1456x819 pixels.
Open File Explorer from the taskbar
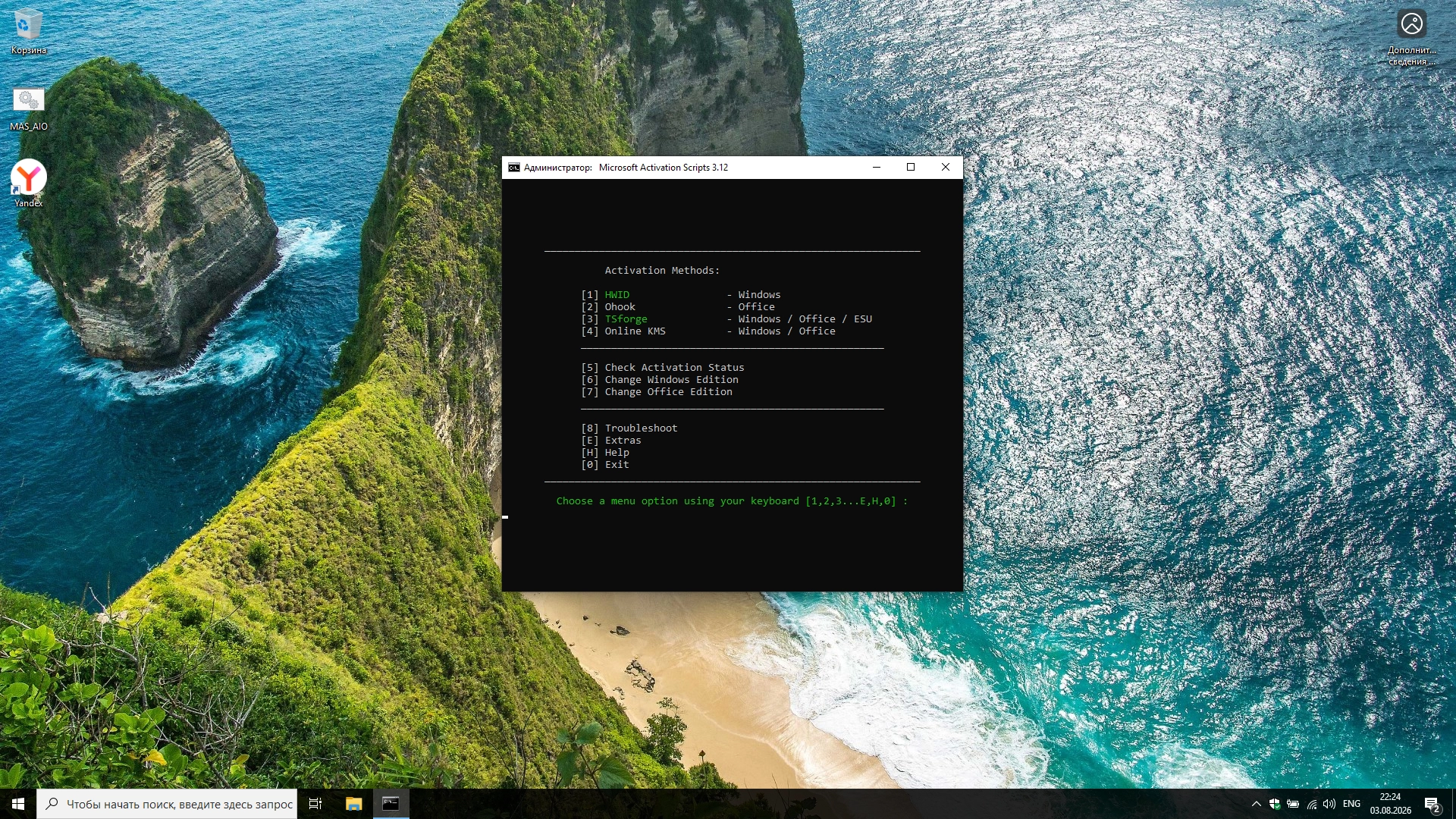point(353,804)
